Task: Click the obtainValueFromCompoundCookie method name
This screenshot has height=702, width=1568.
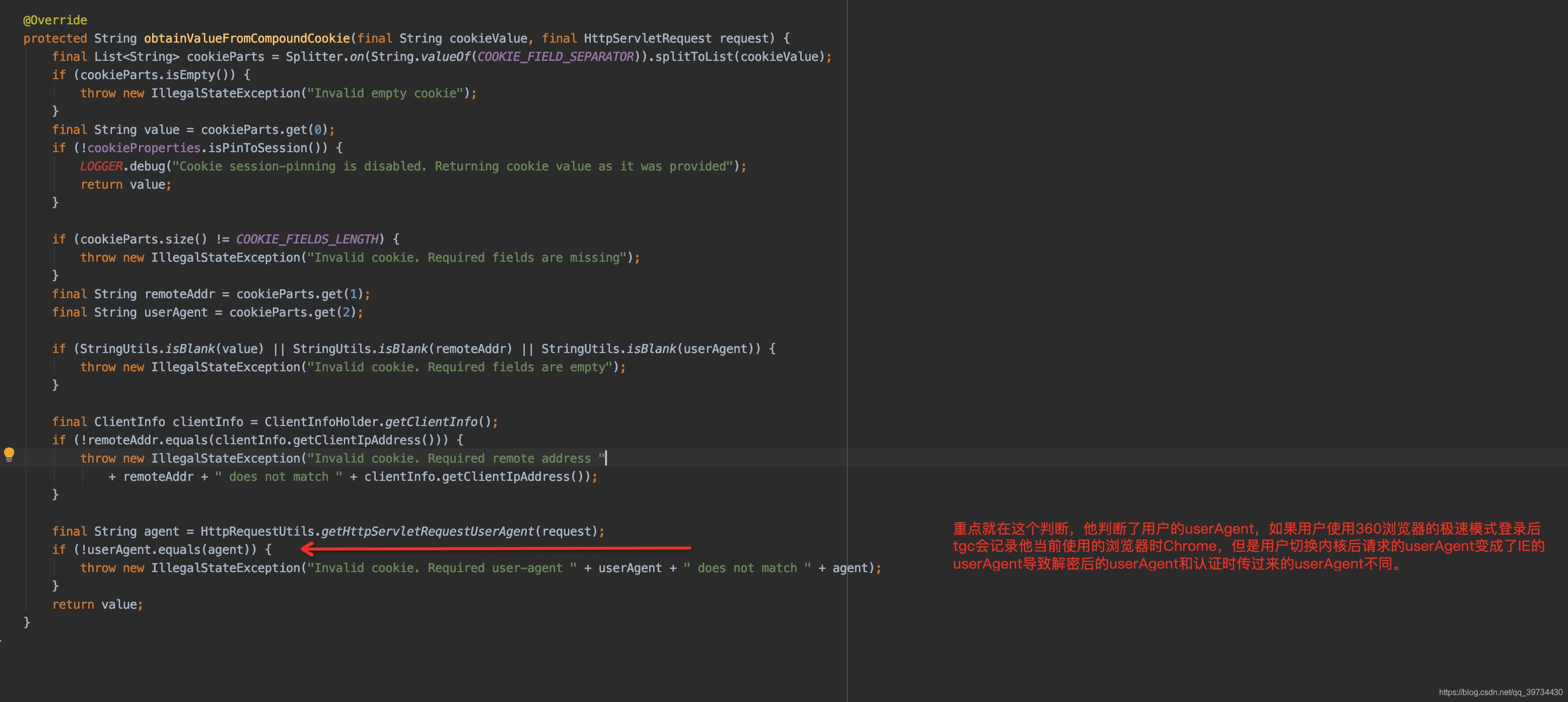Action: click(x=246, y=39)
